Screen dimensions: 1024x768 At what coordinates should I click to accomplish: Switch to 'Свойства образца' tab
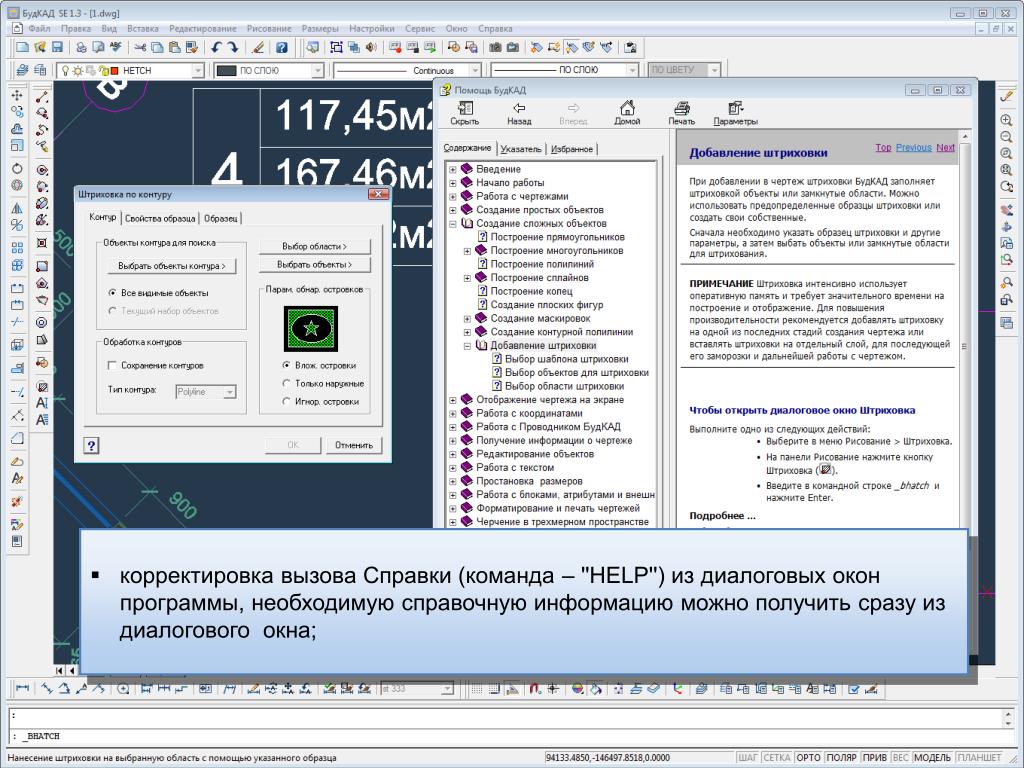coord(160,219)
